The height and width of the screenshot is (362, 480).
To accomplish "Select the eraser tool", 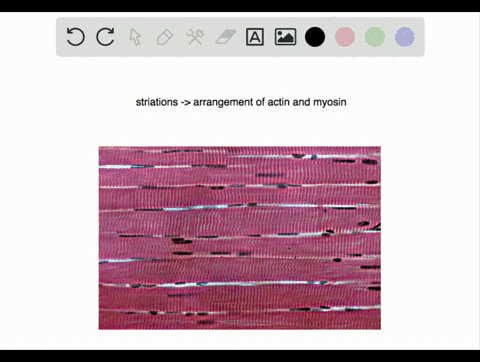I will click(226, 37).
